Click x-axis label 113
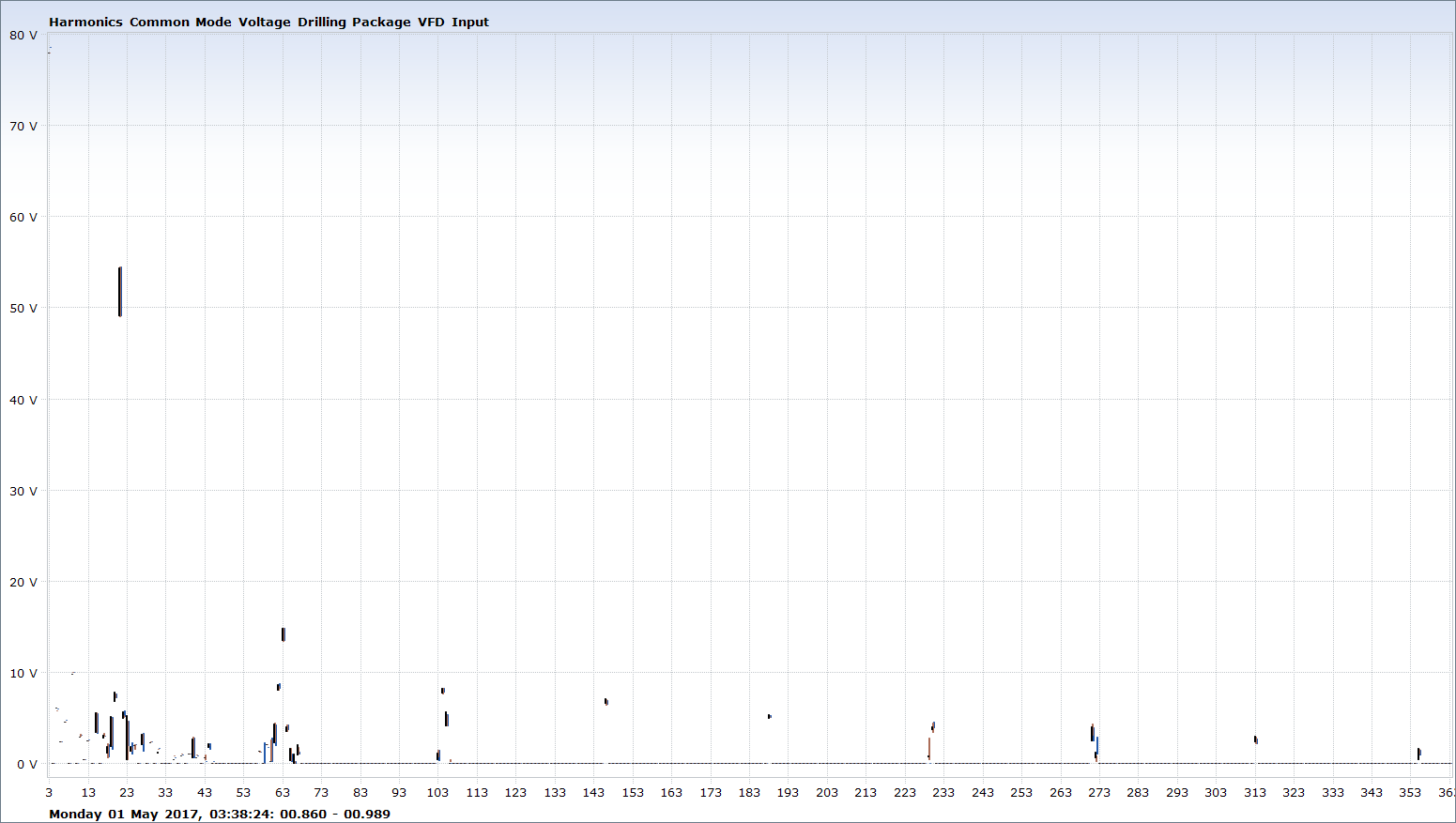The width and height of the screenshot is (1456, 823). [477, 792]
